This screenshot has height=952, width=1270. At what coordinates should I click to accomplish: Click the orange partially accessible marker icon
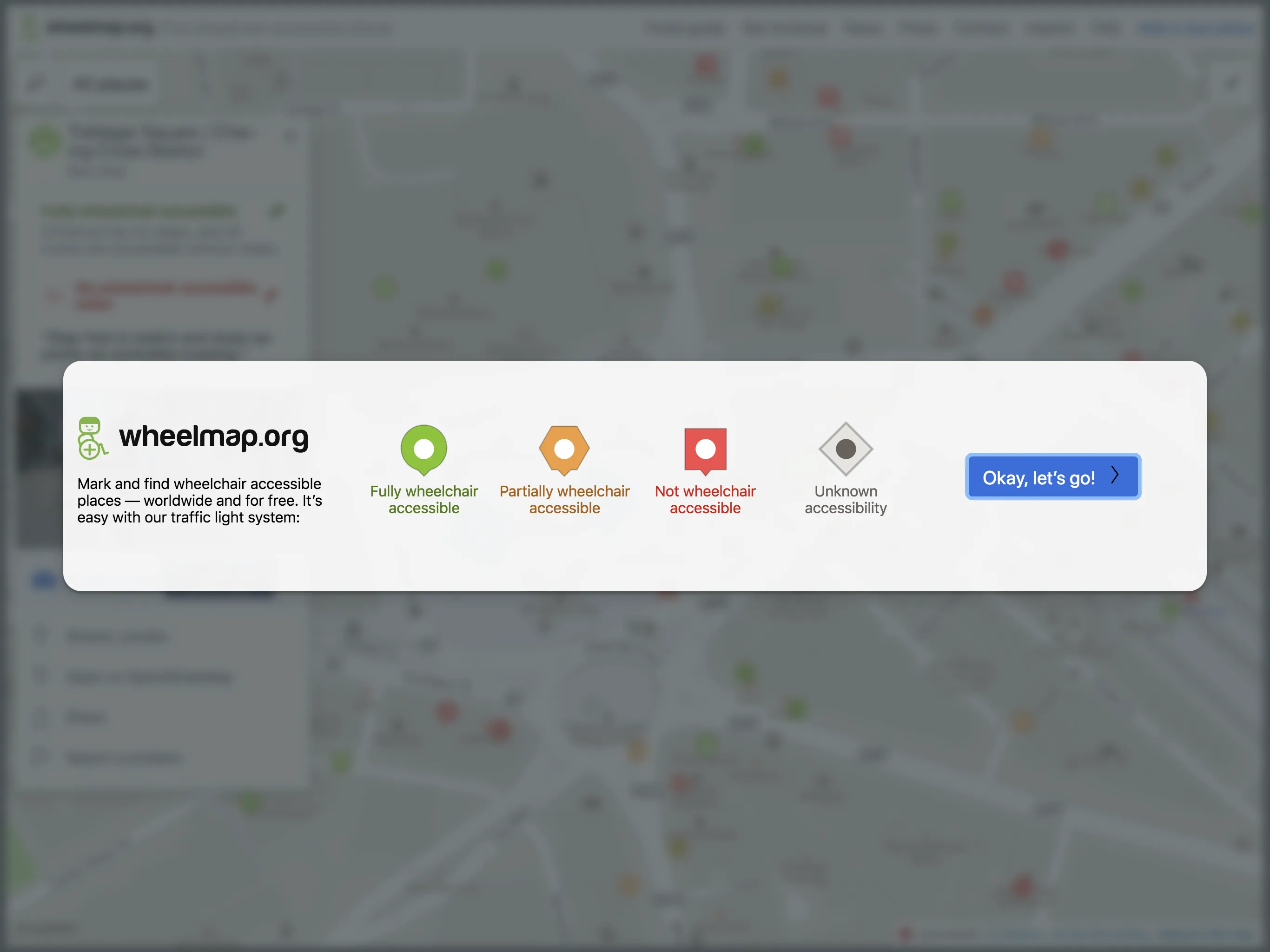(x=564, y=451)
